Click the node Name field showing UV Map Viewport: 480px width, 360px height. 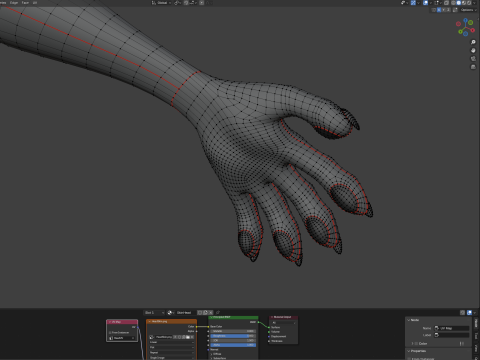(x=451, y=328)
